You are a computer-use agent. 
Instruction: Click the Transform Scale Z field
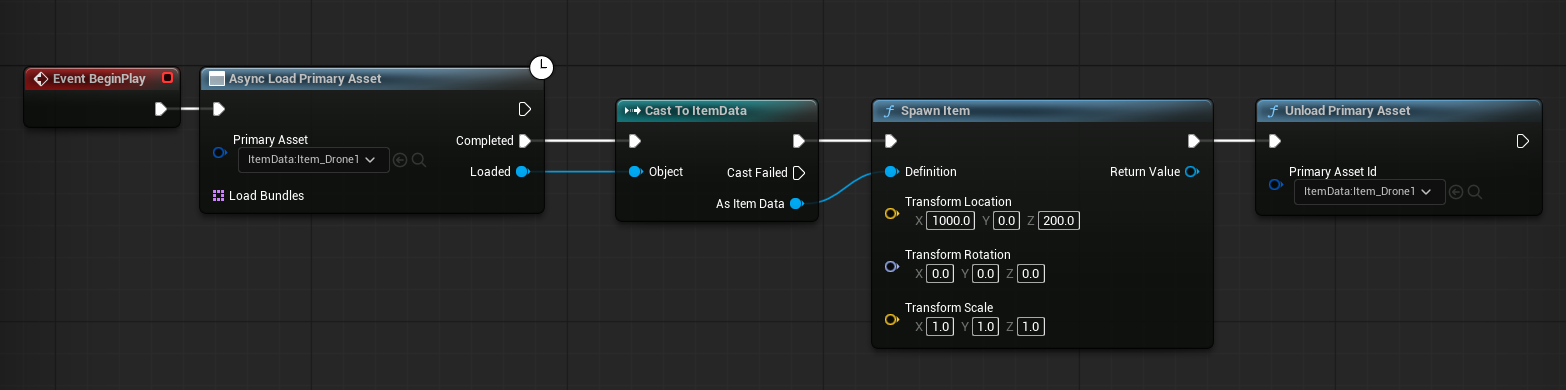coord(1032,327)
